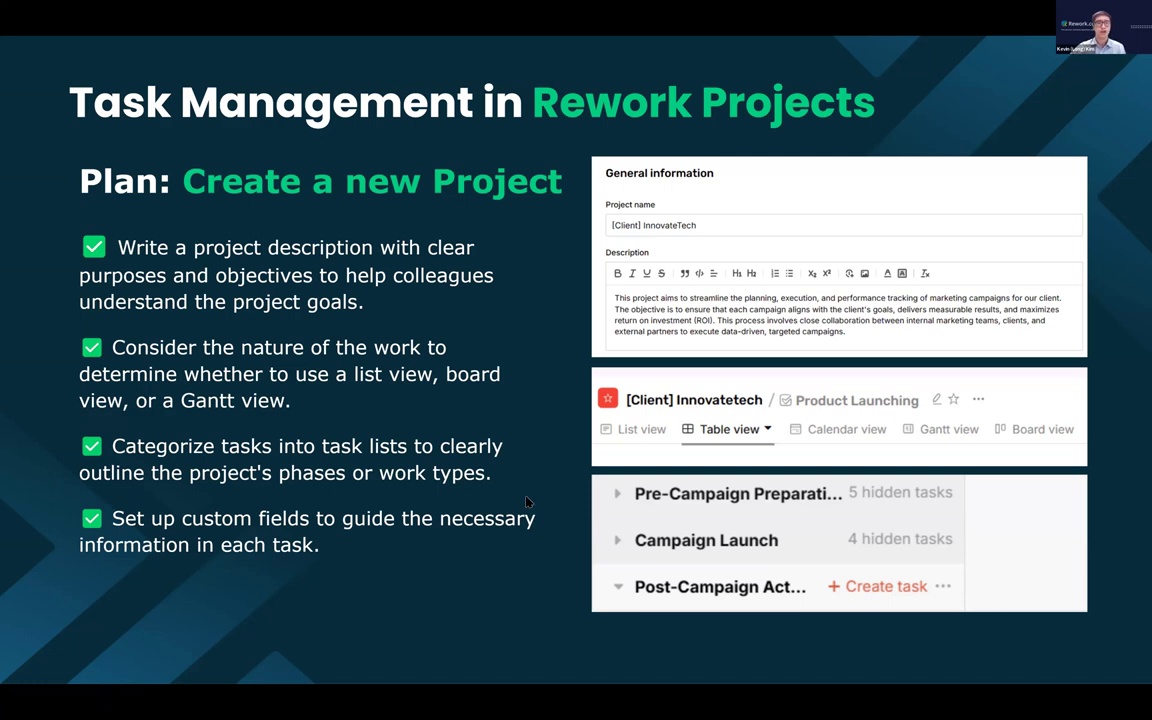This screenshot has height=720, width=1152.
Task: Expand the Campaign Launch task list
Action: point(617,540)
